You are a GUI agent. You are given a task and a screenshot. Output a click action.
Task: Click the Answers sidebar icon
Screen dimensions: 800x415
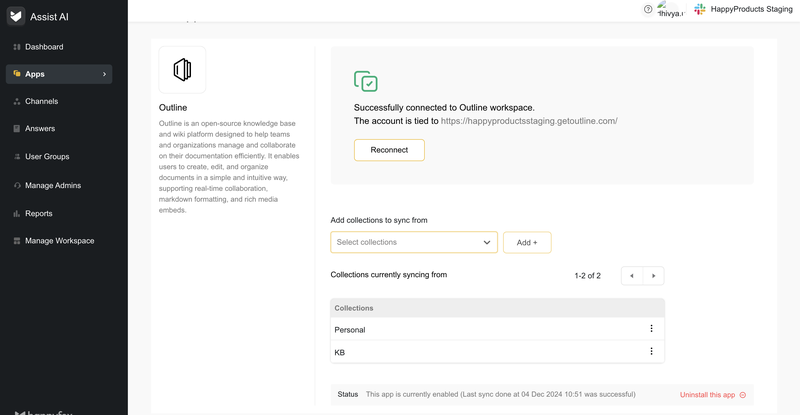[17, 129]
